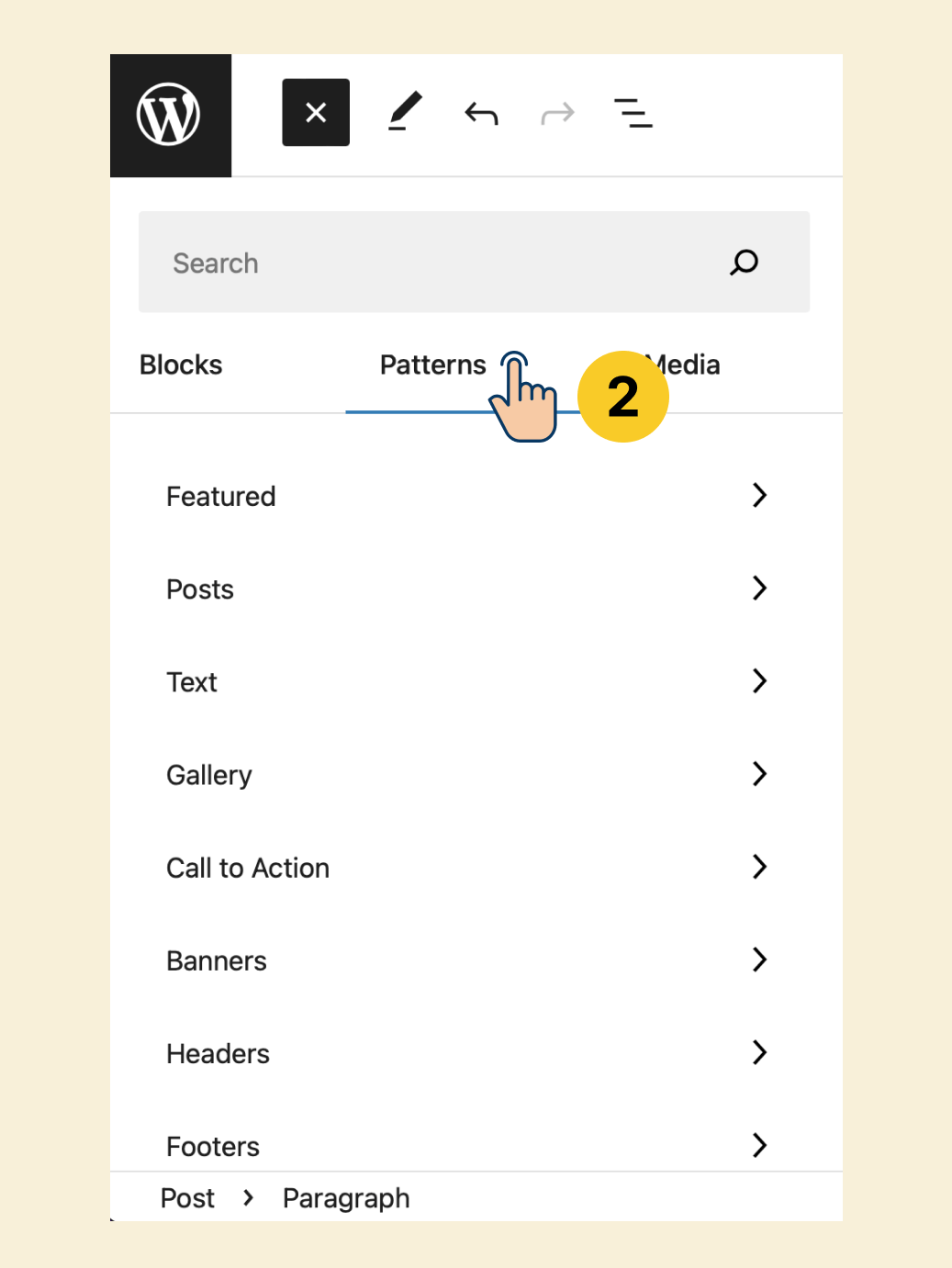Open the document overview list icon
The width and height of the screenshot is (952, 1268).
tap(633, 113)
